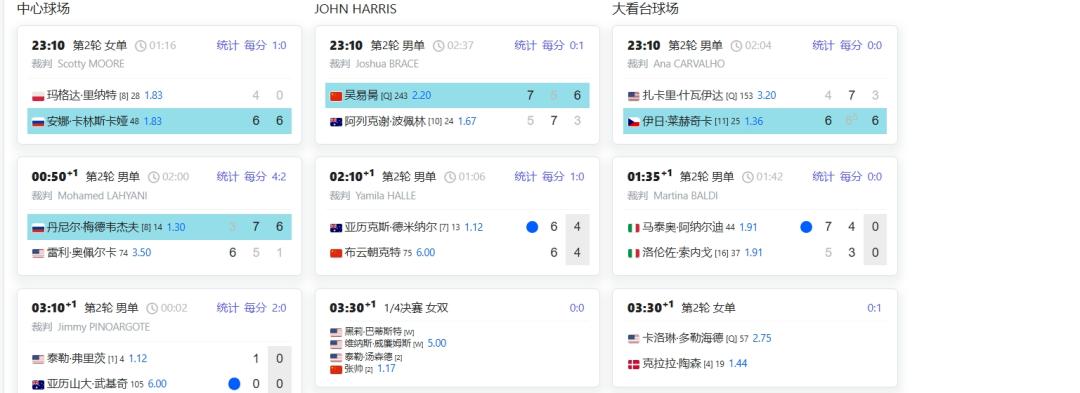Click the 3.50 odds for 雷利·奥佩尔卡
Image resolution: width=1080 pixels, height=393 pixels.
[x=141, y=253]
